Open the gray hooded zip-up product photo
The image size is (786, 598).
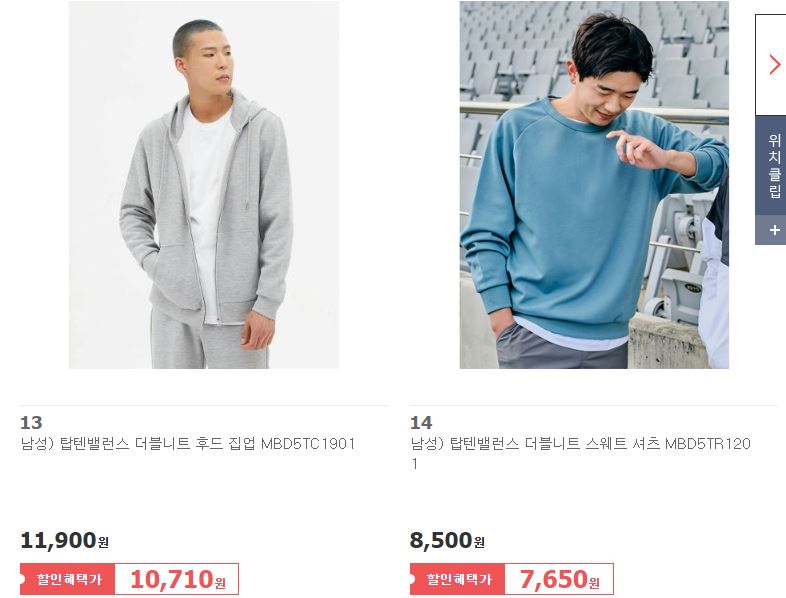(204, 184)
